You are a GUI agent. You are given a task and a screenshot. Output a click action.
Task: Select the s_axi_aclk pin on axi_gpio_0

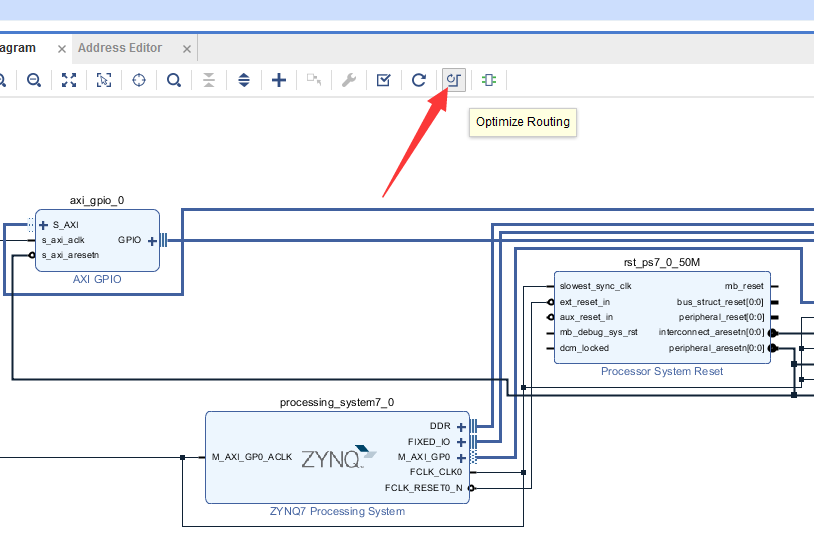pyautogui.click(x=63, y=240)
